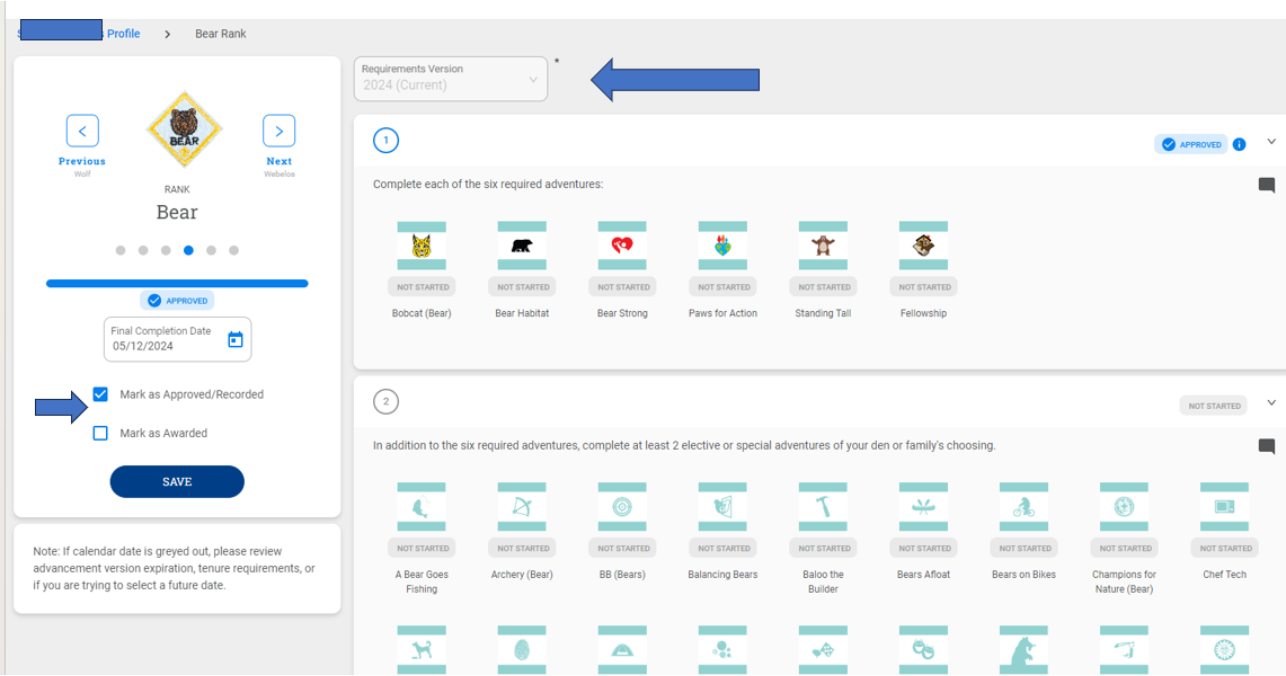Open the Bear Habitat adventure icon
Screen dimensions: 1286x676
tap(522, 246)
